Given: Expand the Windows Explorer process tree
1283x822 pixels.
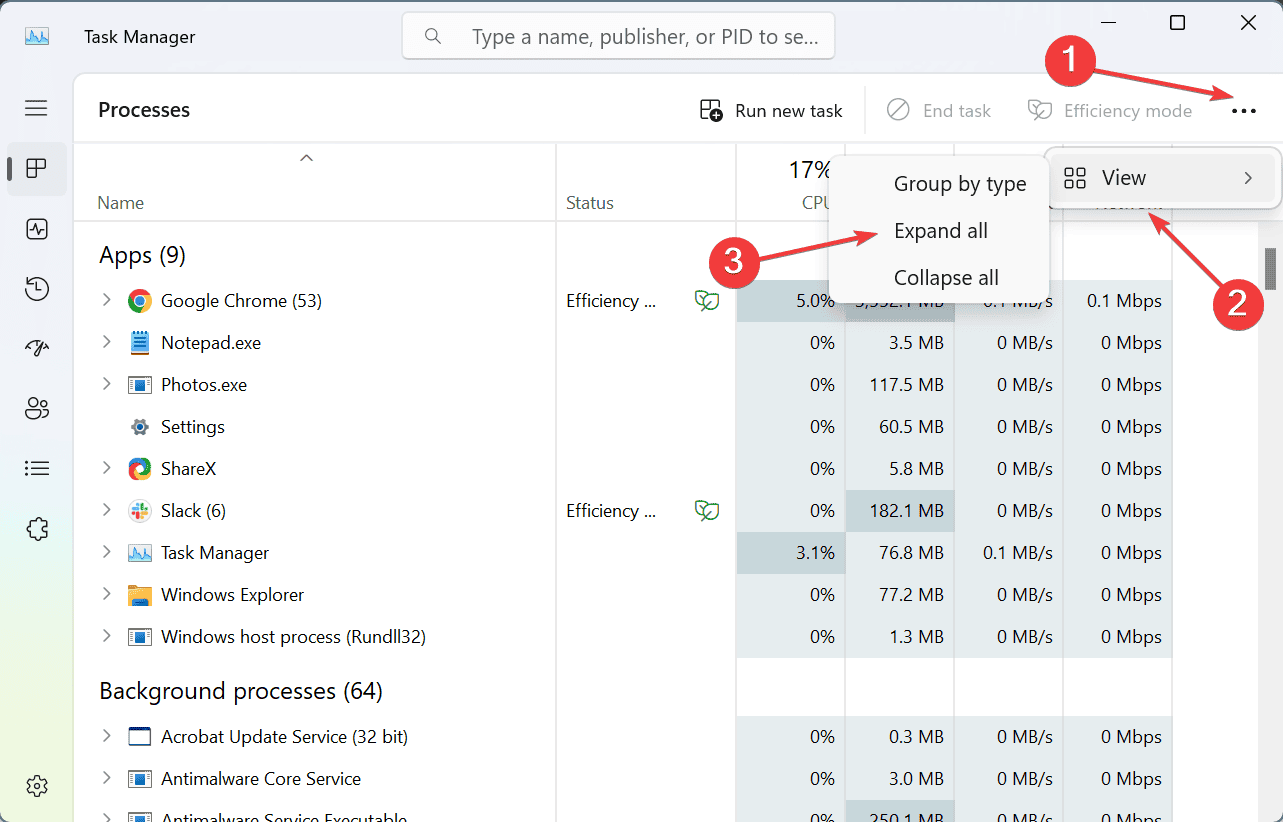Looking at the screenshot, I should [x=107, y=594].
